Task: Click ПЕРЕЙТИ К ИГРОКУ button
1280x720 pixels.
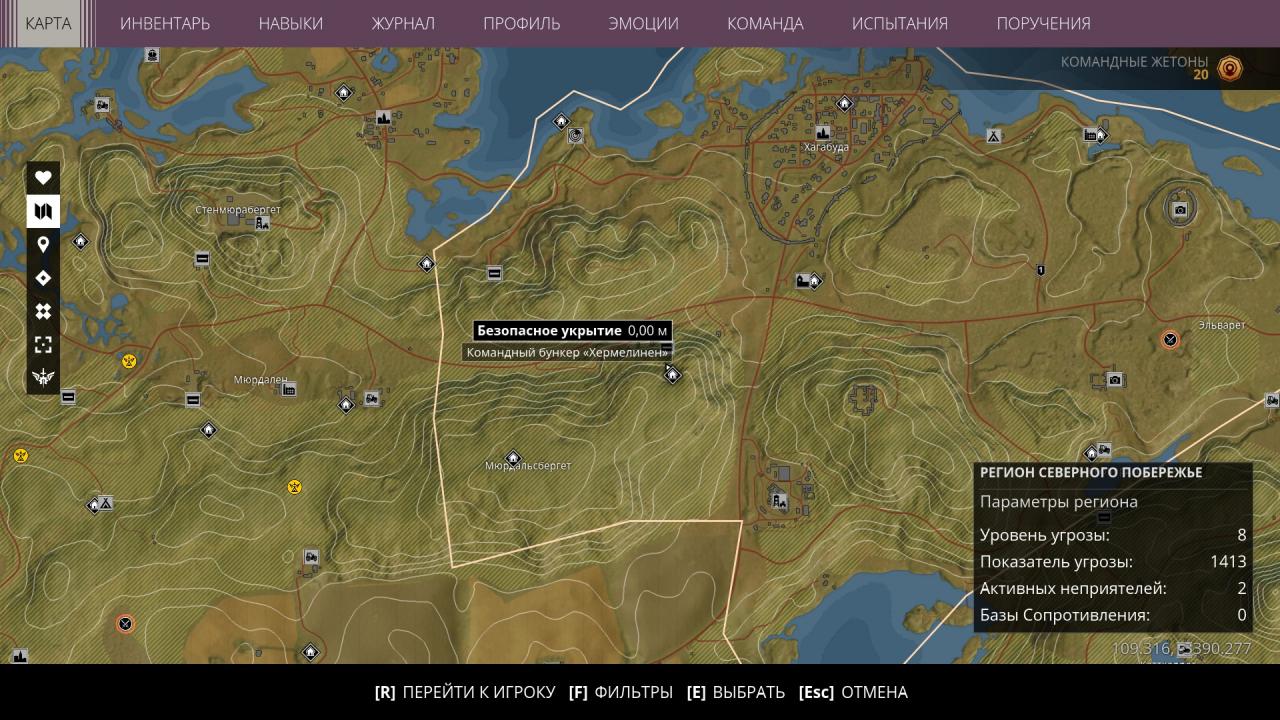Action: (x=465, y=692)
